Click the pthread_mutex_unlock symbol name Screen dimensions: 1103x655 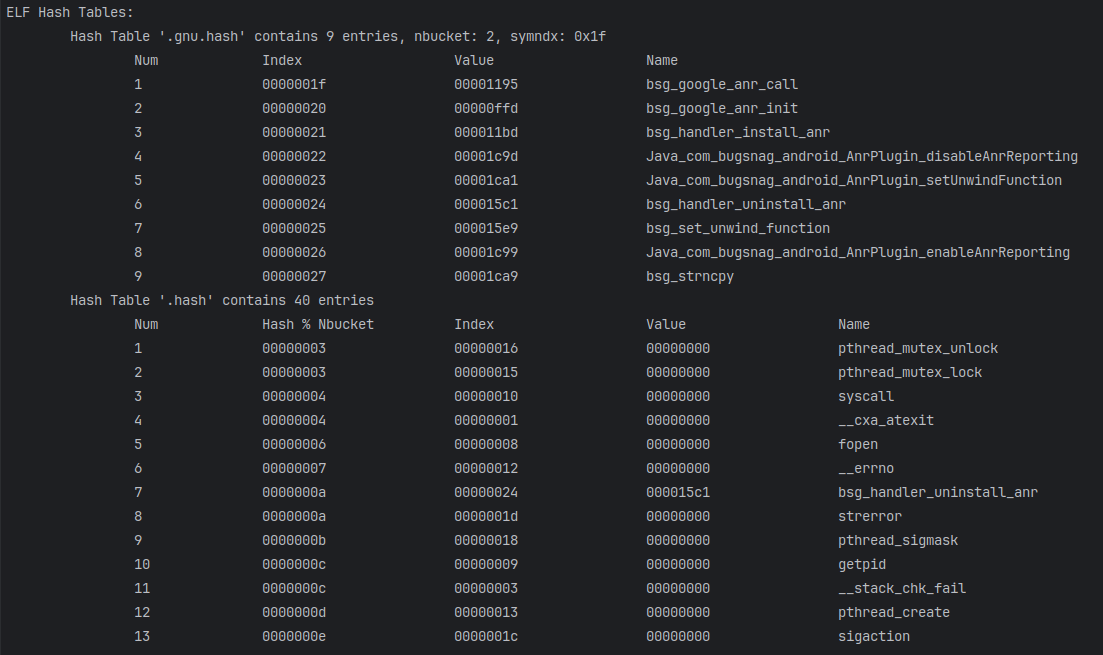coord(918,348)
